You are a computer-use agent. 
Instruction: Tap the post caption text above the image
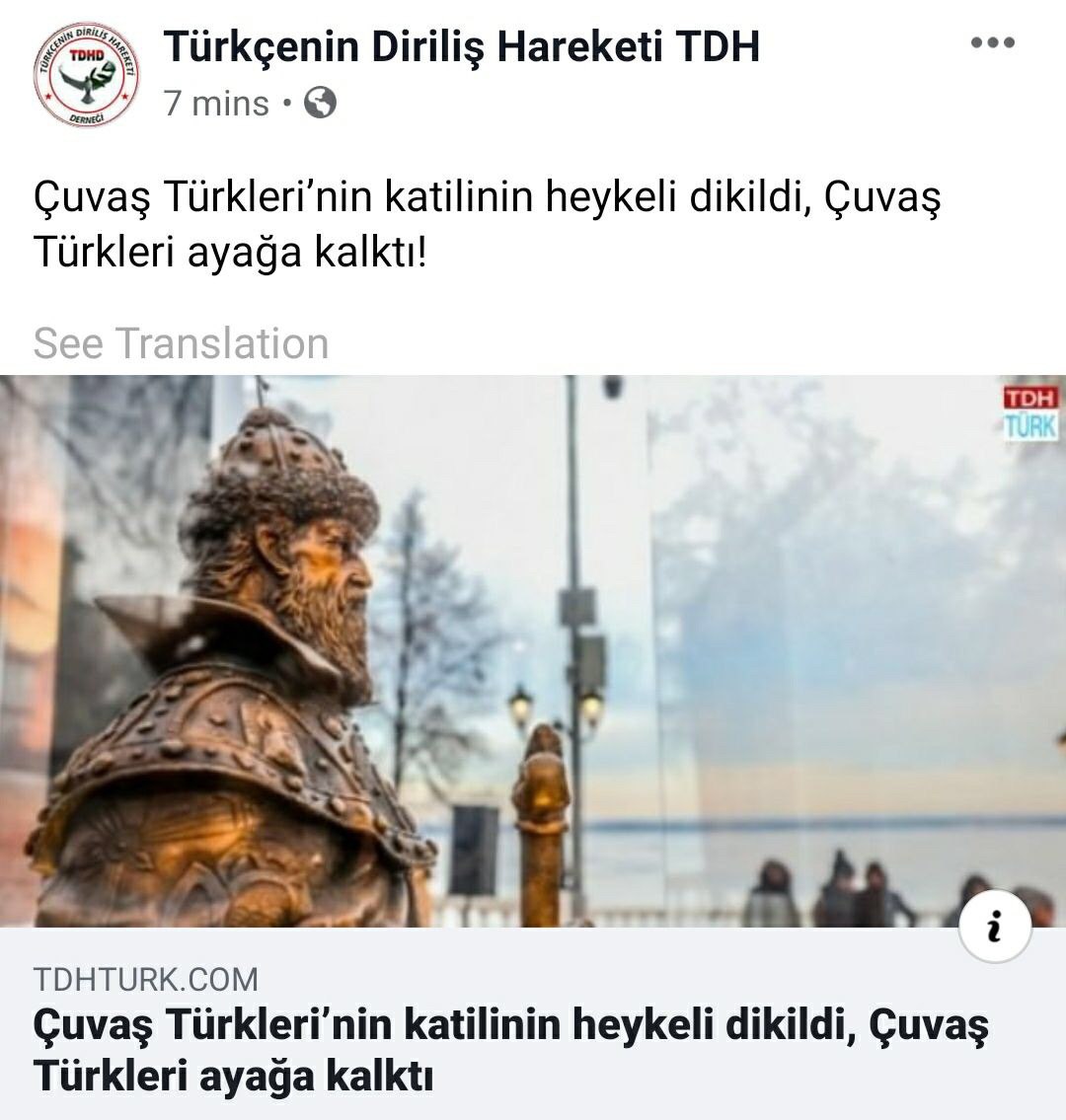click(486, 224)
